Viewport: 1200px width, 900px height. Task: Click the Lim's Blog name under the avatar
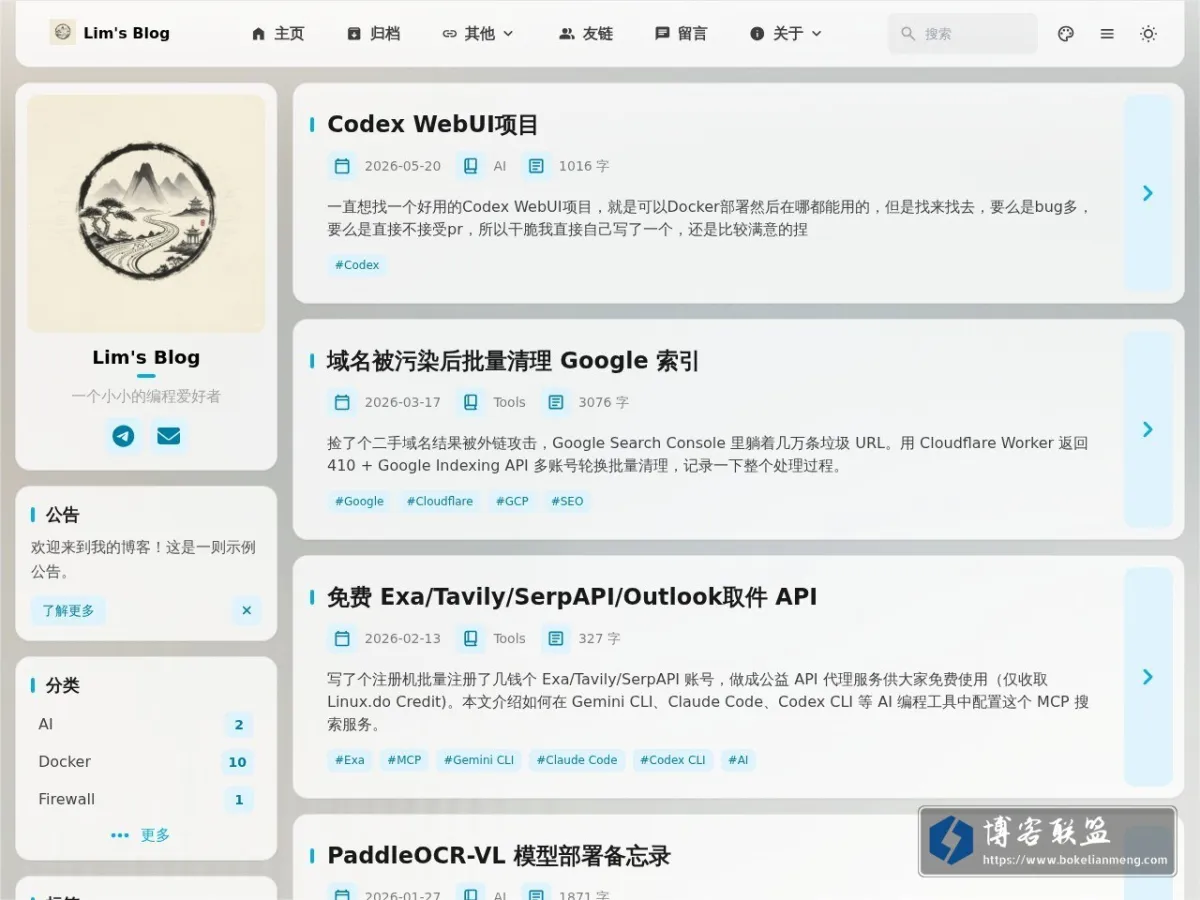click(x=146, y=357)
